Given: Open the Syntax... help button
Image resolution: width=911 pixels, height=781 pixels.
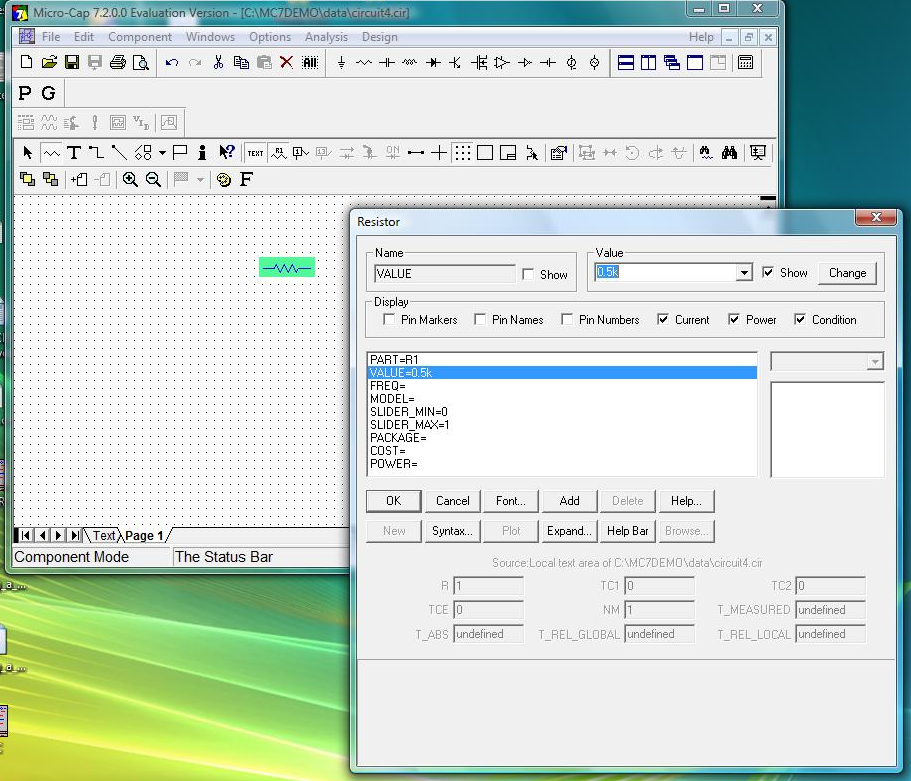Looking at the screenshot, I should point(453,531).
